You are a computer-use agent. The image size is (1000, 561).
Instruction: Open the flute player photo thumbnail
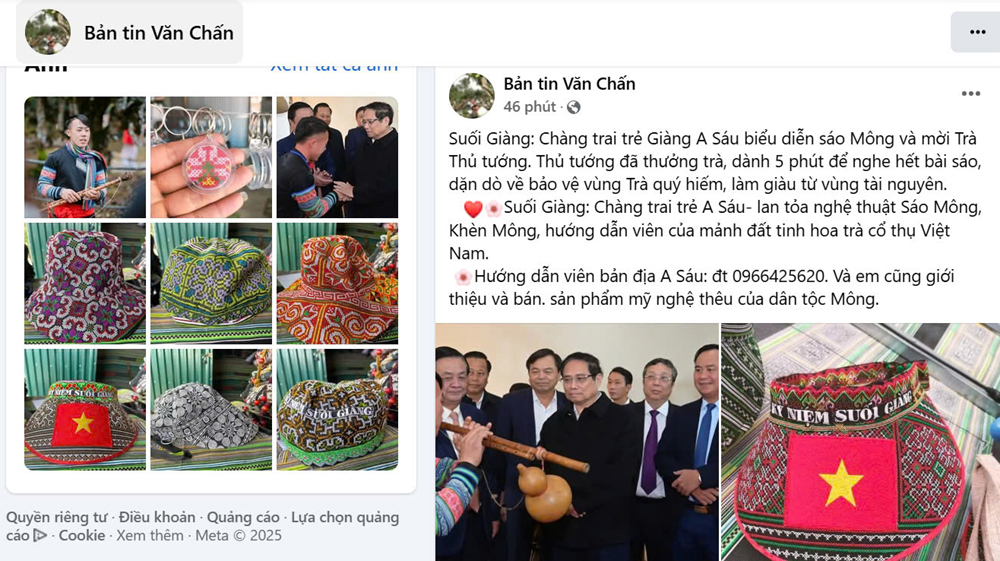click(x=85, y=157)
